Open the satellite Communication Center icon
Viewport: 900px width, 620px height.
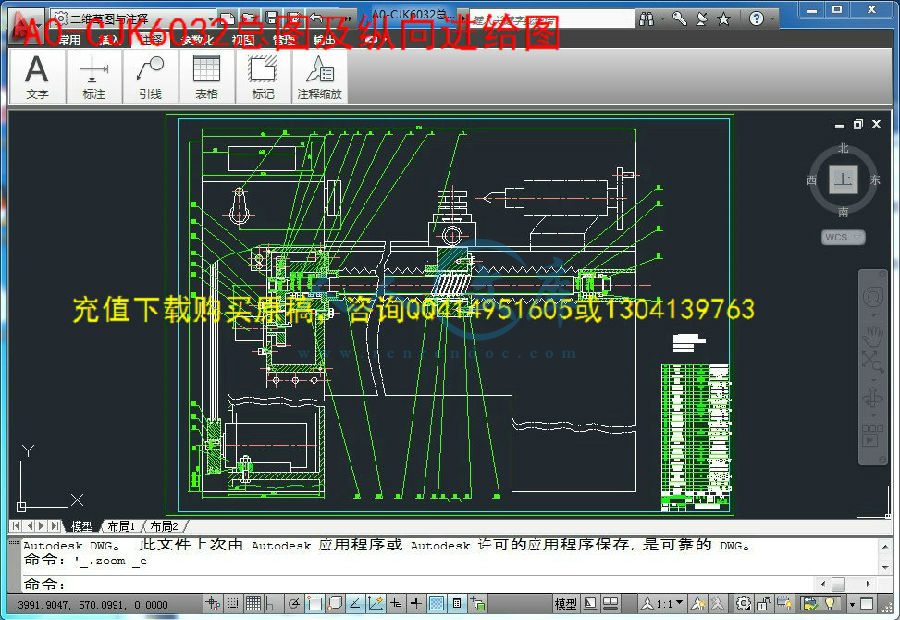pos(701,19)
